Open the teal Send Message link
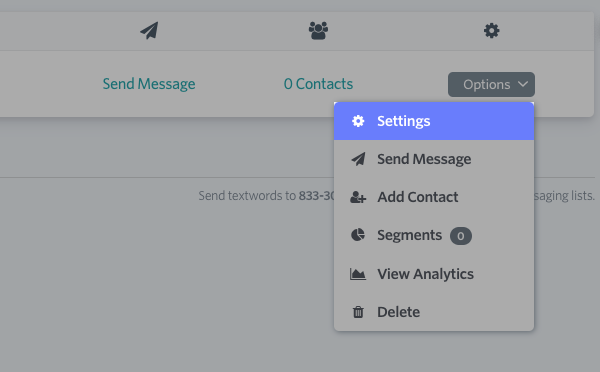 149,84
